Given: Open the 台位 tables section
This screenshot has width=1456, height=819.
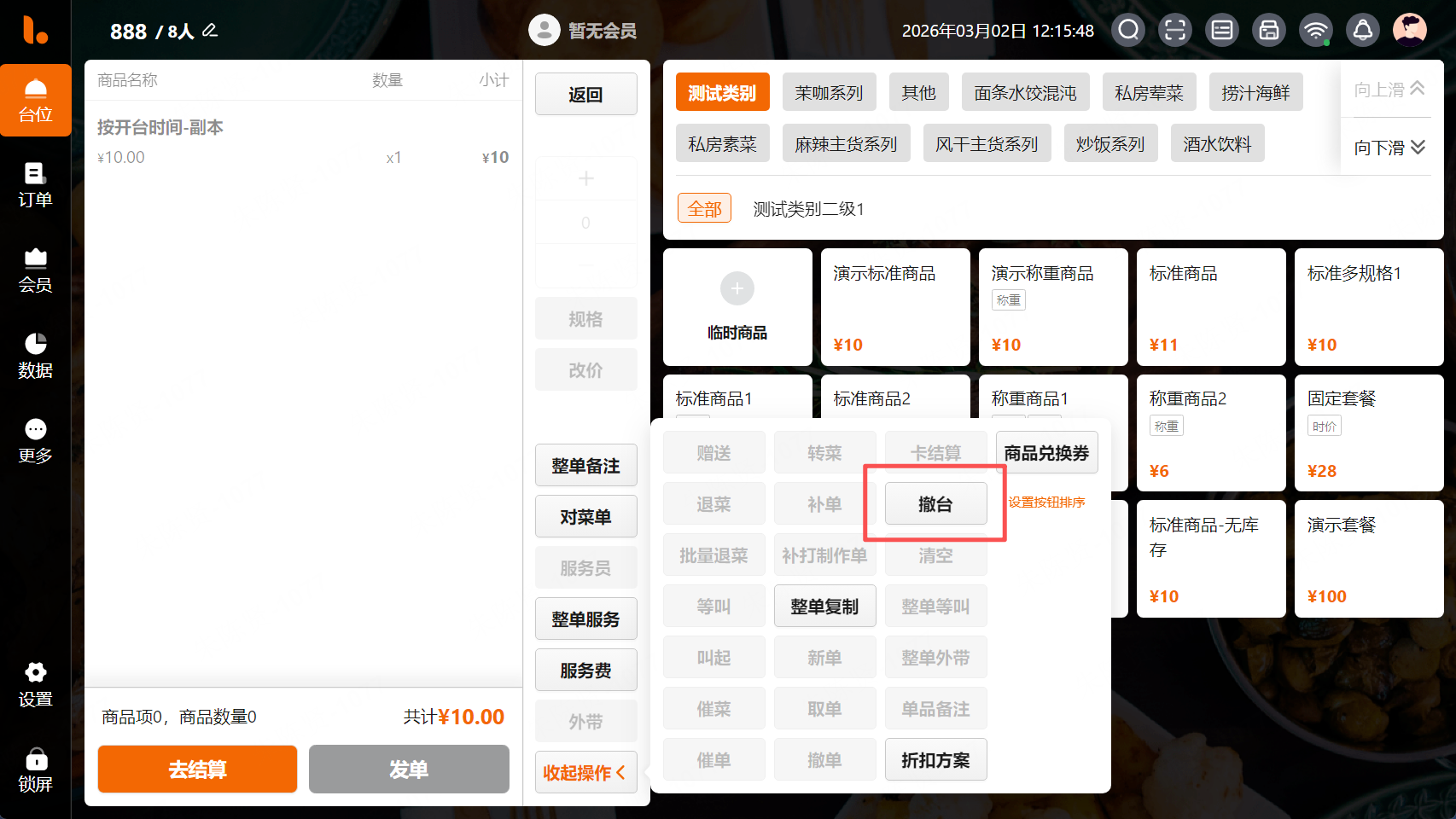Looking at the screenshot, I should (x=35, y=101).
